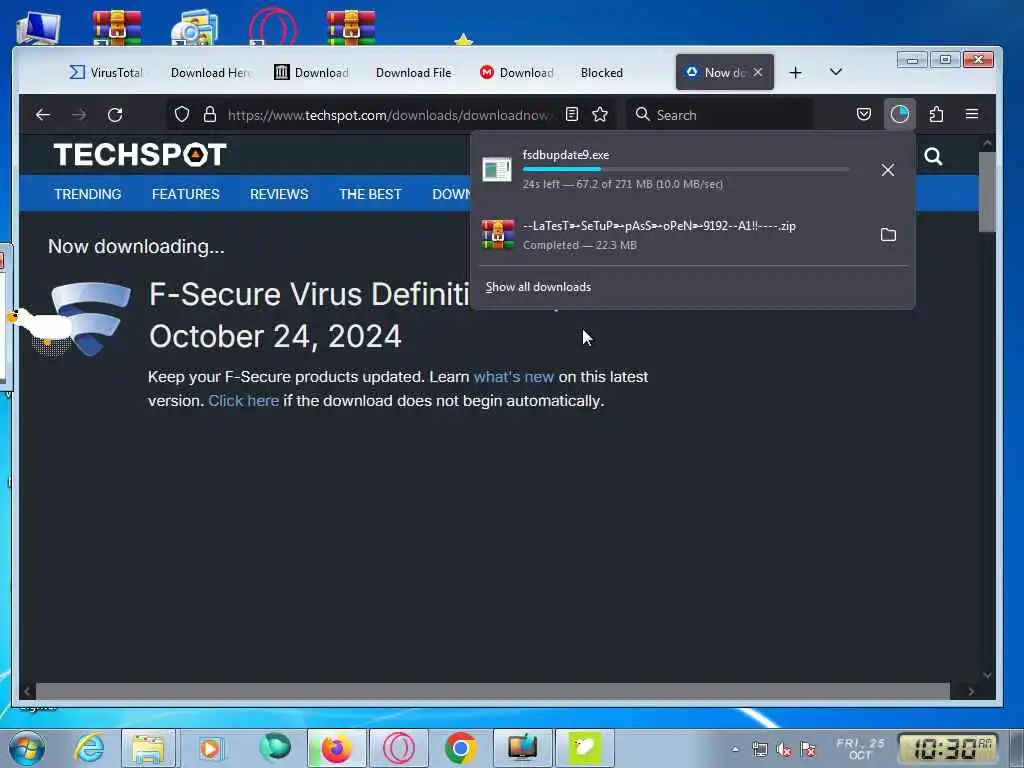
Task: Follow the Click here download link
Action: pyautogui.click(x=244, y=400)
